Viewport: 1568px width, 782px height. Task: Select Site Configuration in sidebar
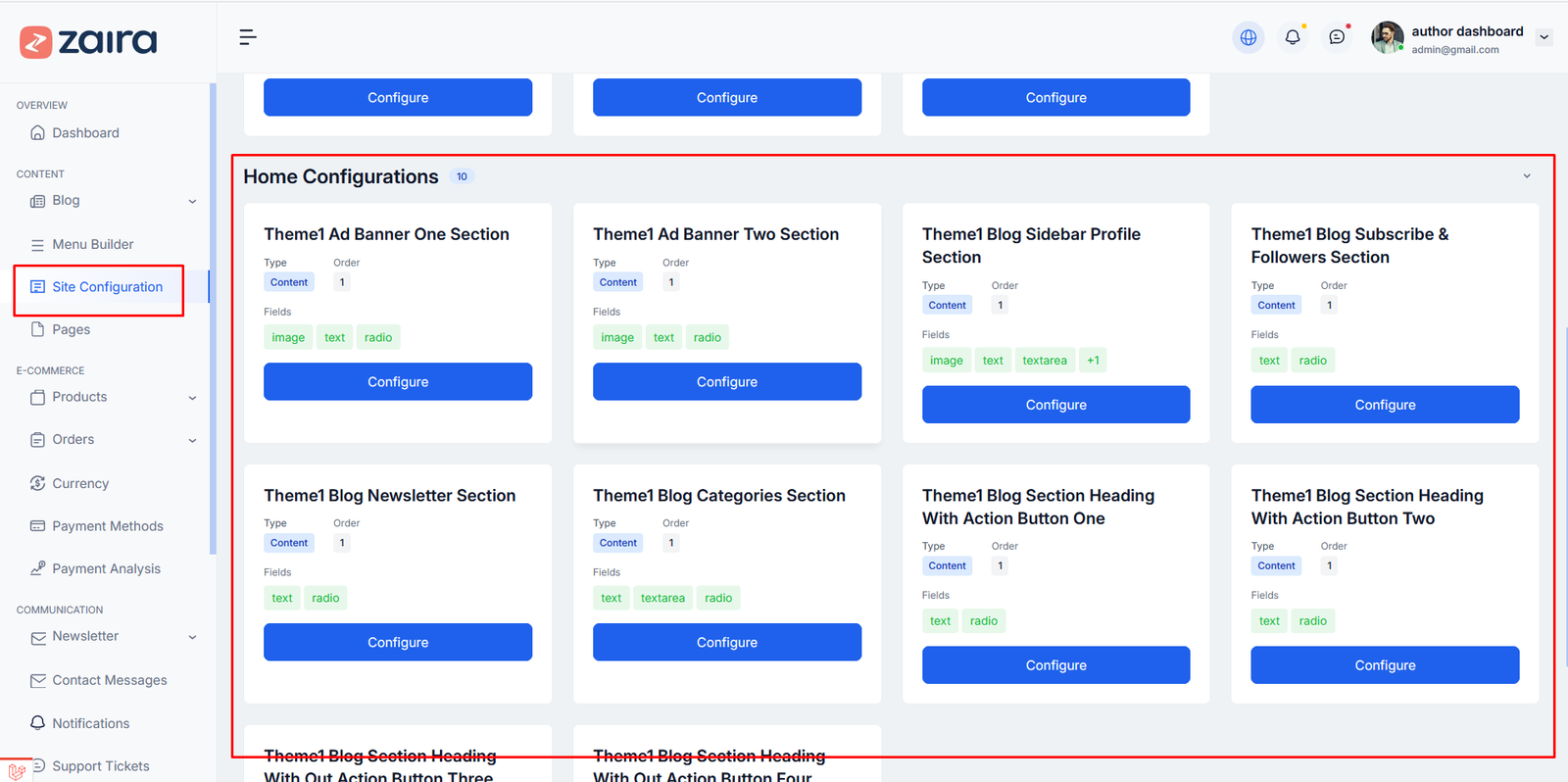point(107,287)
